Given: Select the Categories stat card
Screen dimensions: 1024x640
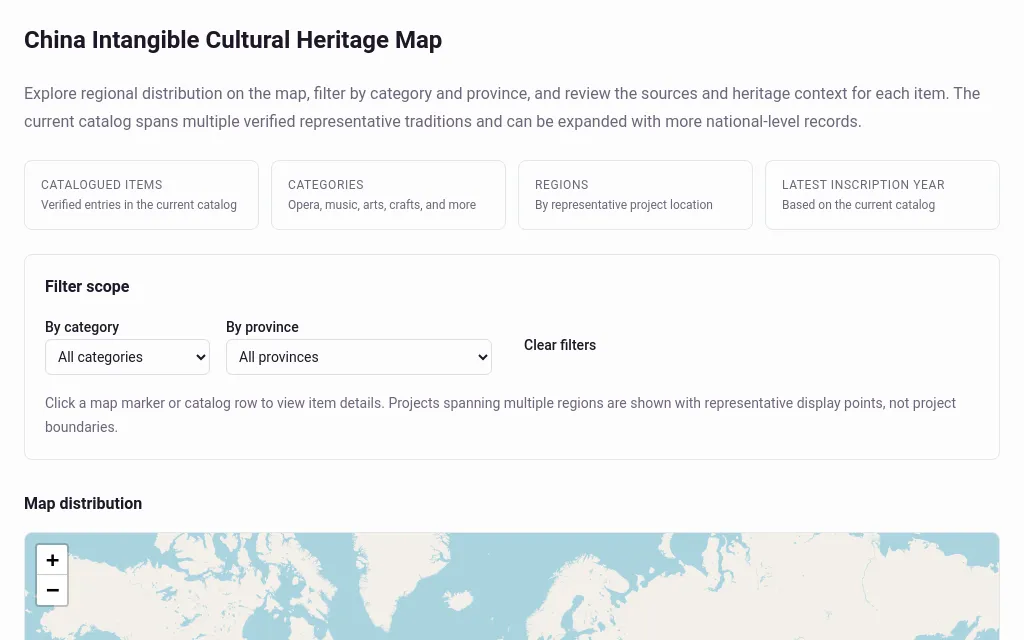Looking at the screenshot, I should [388, 195].
